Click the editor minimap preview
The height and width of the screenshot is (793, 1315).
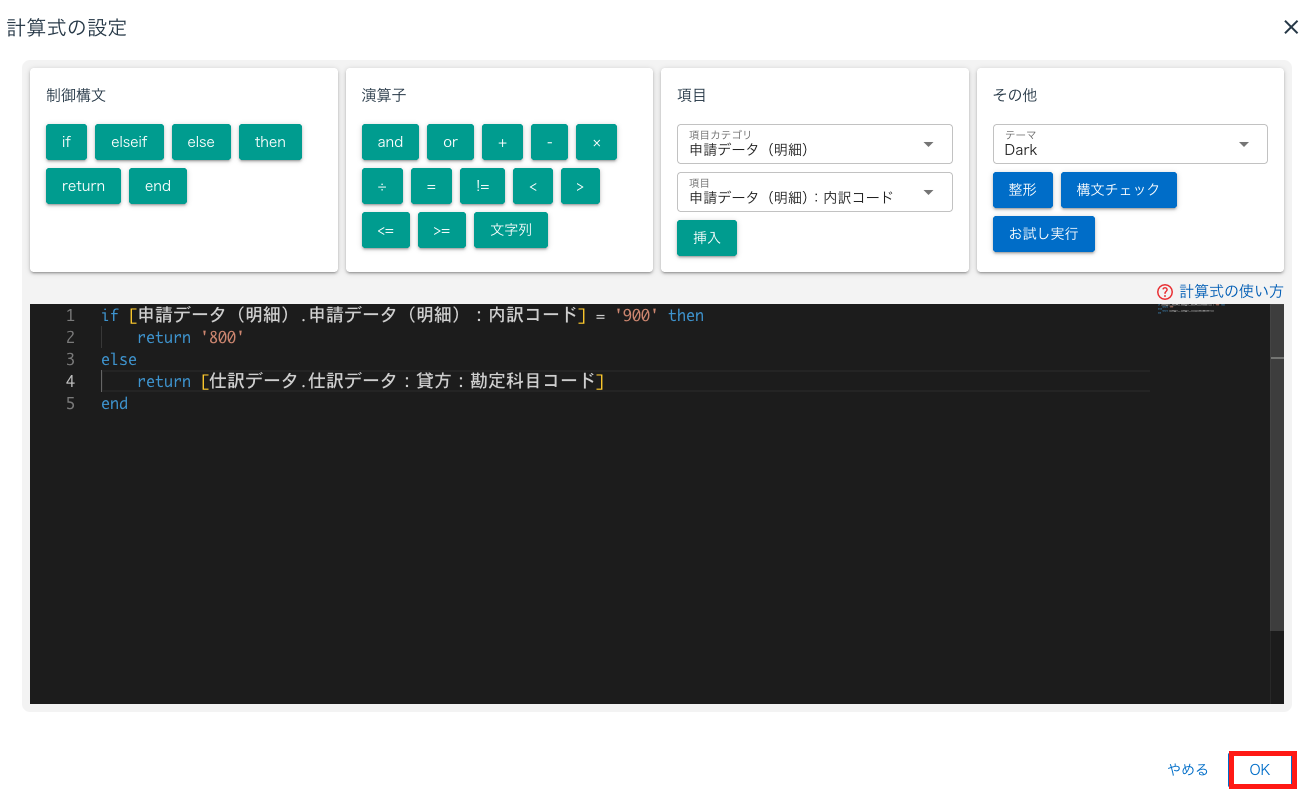point(1190,310)
